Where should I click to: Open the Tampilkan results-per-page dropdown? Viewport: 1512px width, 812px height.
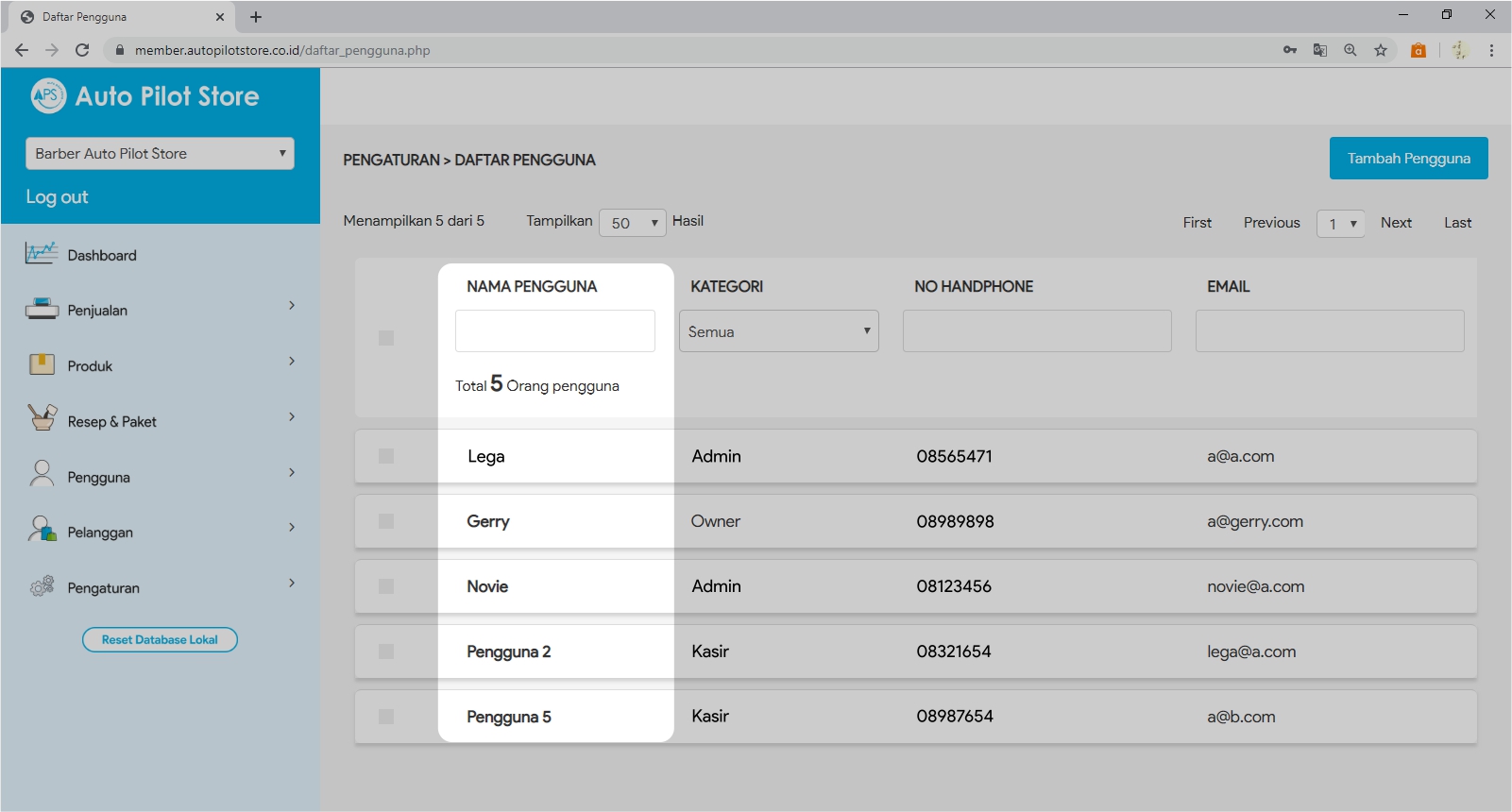(633, 223)
